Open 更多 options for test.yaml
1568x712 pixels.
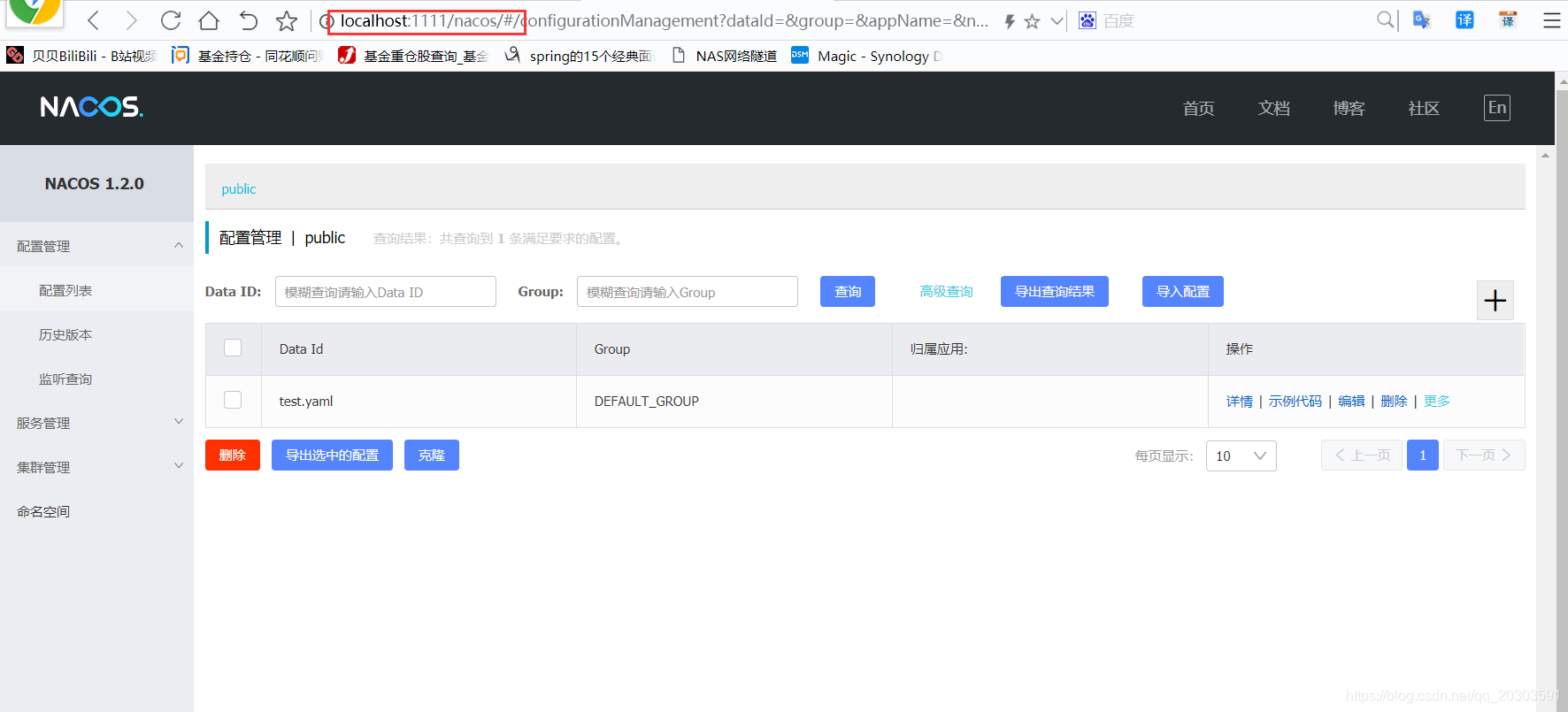point(1437,402)
